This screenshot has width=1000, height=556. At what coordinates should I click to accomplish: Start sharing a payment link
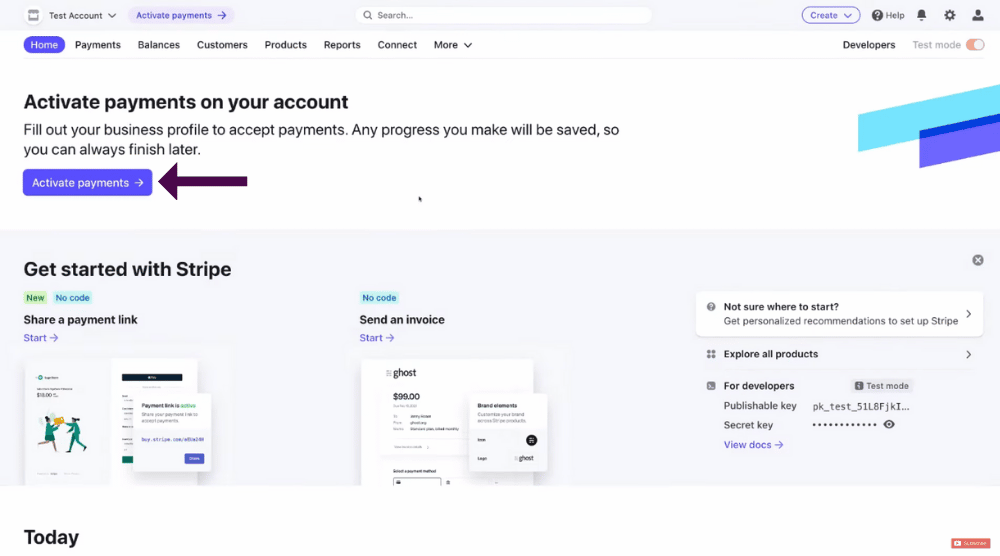click(41, 338)
